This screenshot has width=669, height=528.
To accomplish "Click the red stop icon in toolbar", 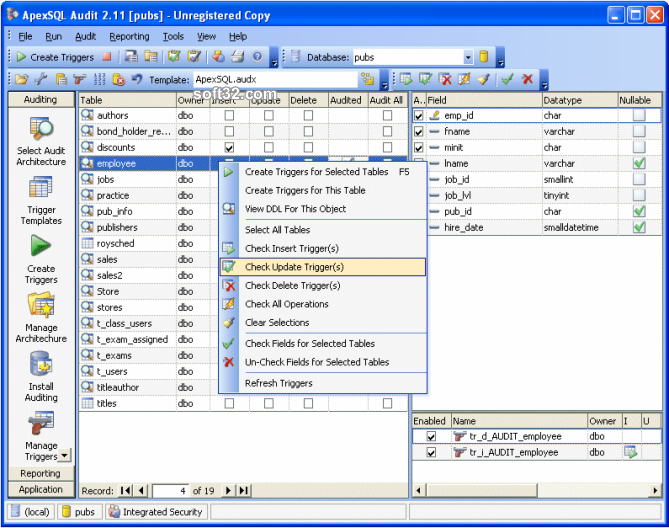I will click(x=107, y=56).
